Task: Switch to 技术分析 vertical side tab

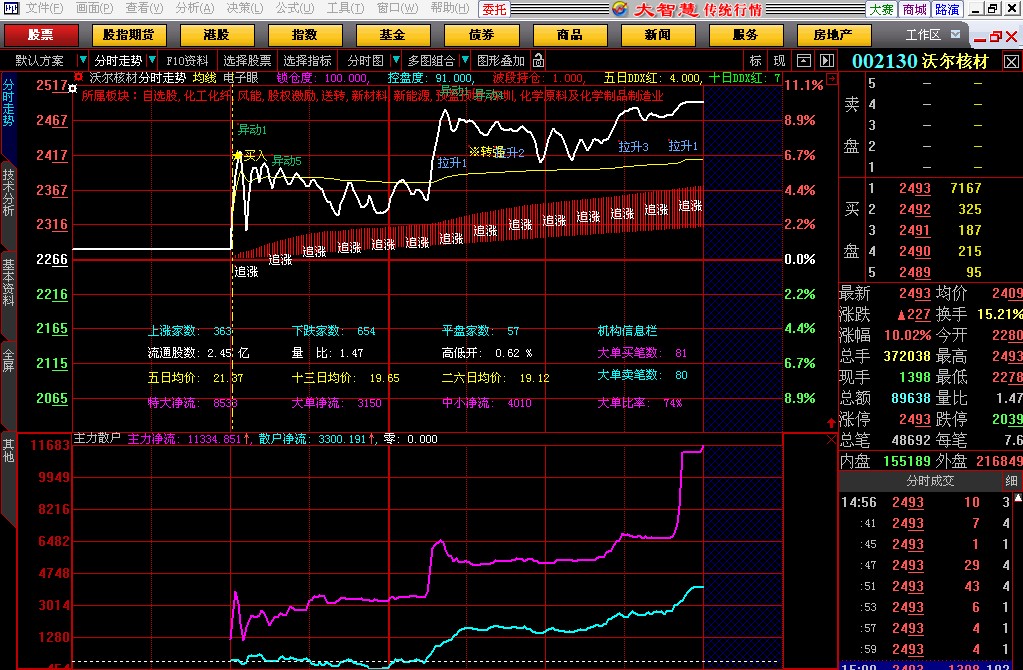Action: pos(8,193)
